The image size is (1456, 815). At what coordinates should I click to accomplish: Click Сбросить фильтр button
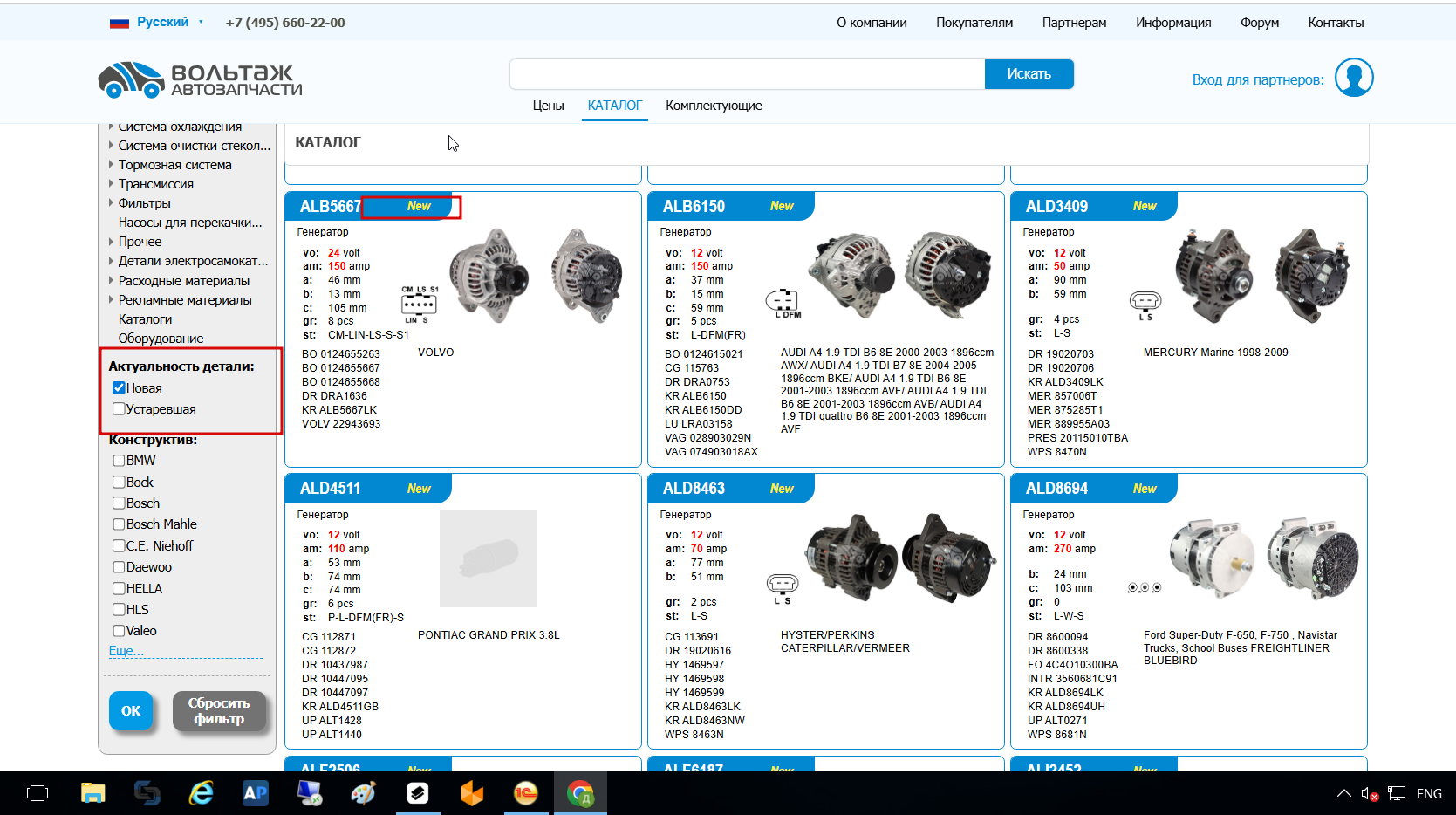[219, 711]
